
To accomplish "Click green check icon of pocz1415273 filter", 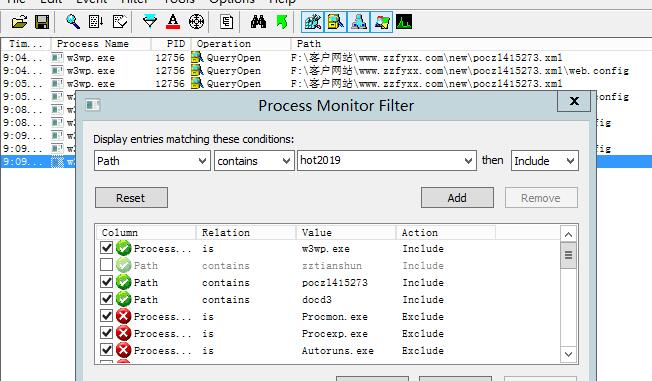I will pyautogui.click(x=123, y=282).
